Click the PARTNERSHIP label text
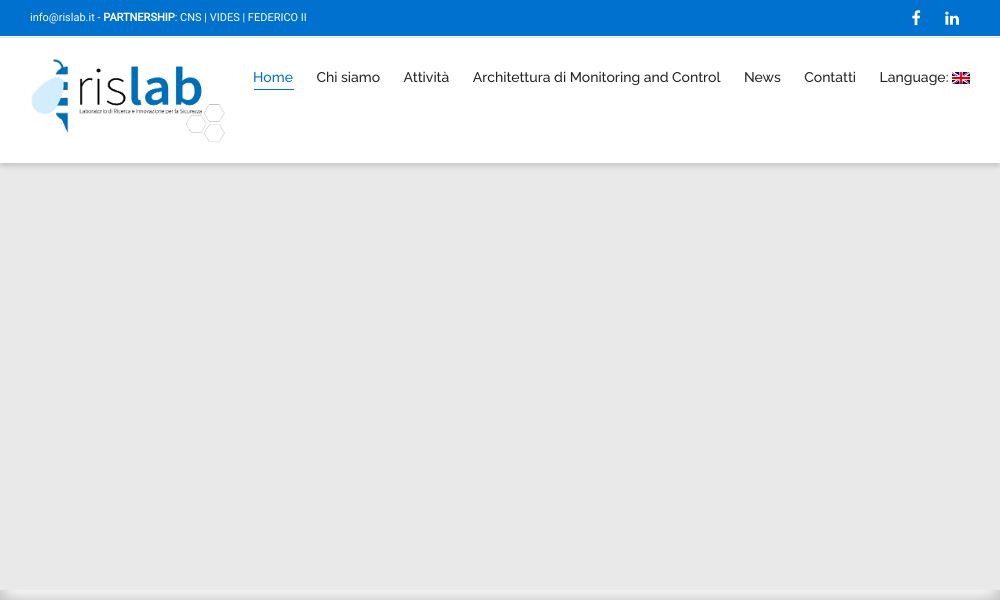Image resolution: width=1000 pixels, height=600 pixels. click(x=139, y=17)
